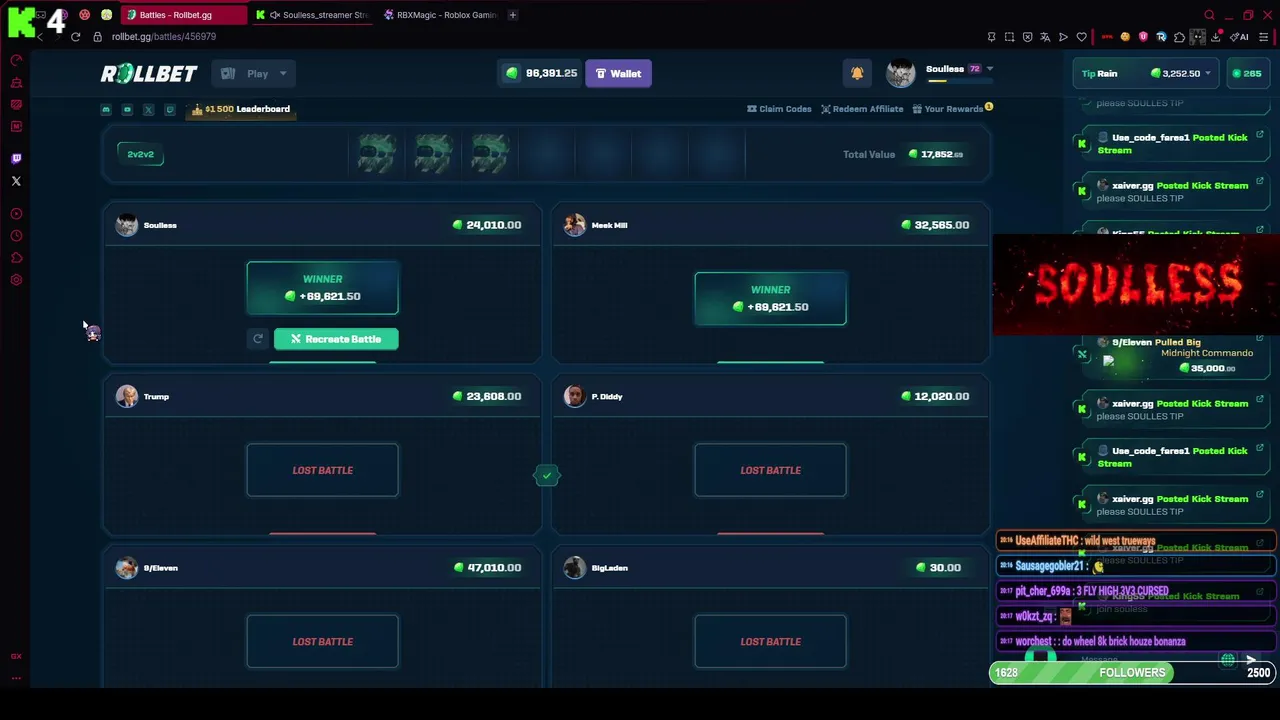This screenshot has height=720, width=1280.
Task: Click the Wallet button
Action: coord(618,74)
